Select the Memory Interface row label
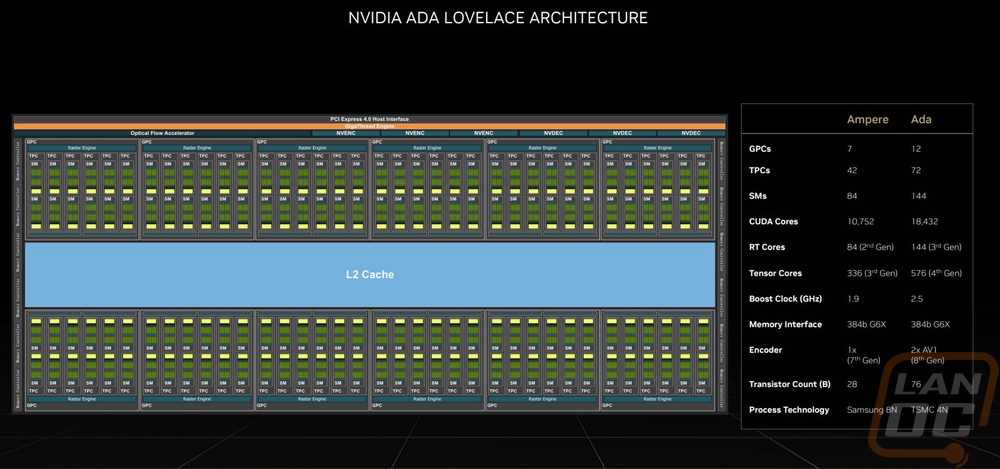Screen dimensions: 1000x469 point(786,324)
